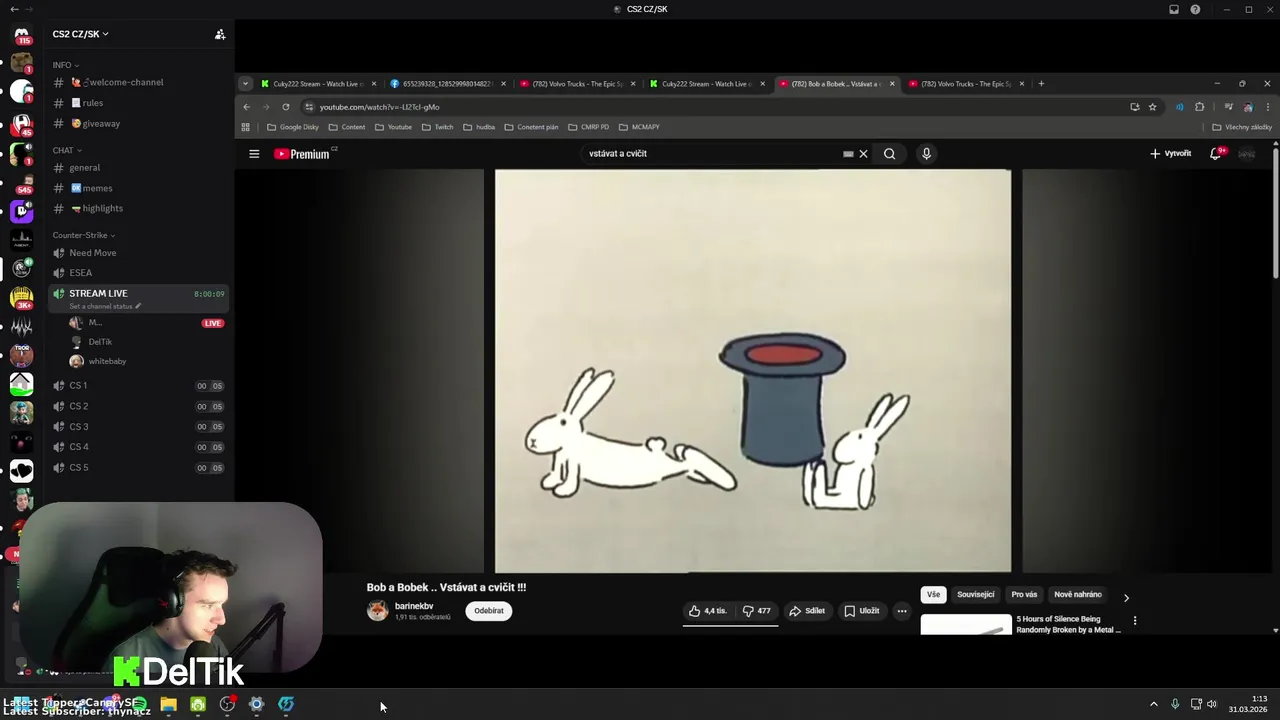
Task: Open the on-screen keyboard icon in search
Action: point(848,154)
